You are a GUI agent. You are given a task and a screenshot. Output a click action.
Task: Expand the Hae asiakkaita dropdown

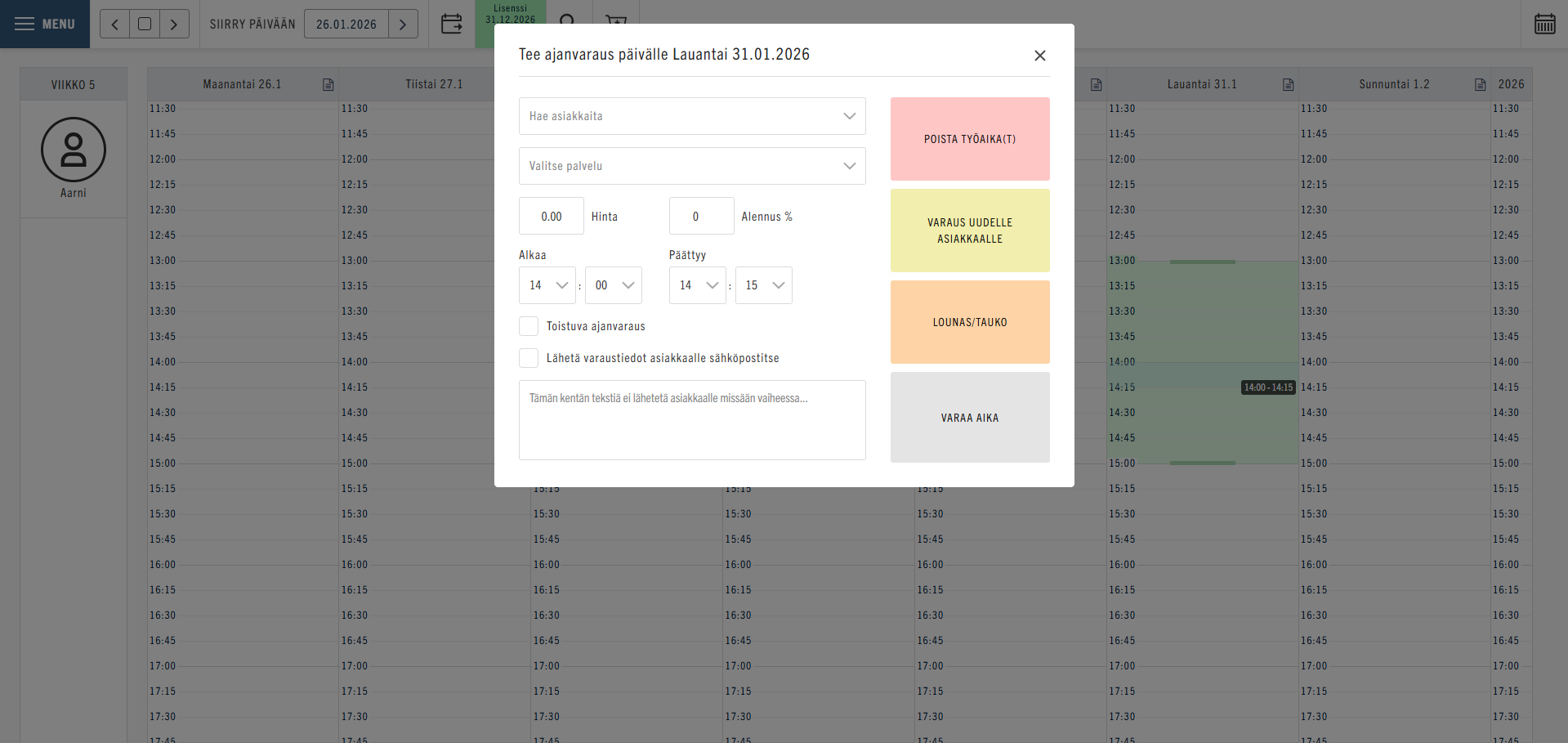pos(691,116)
